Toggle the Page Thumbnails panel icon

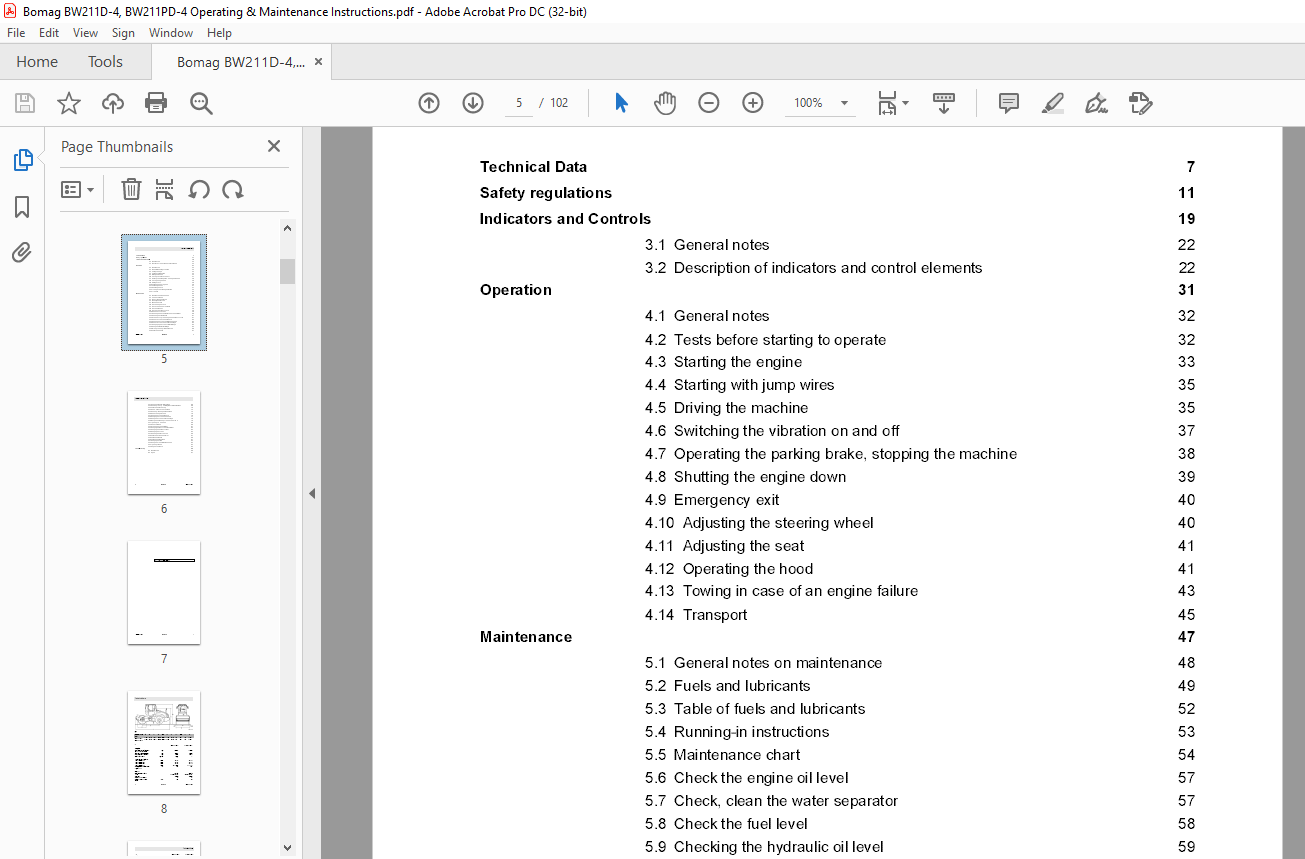point(22,160)
